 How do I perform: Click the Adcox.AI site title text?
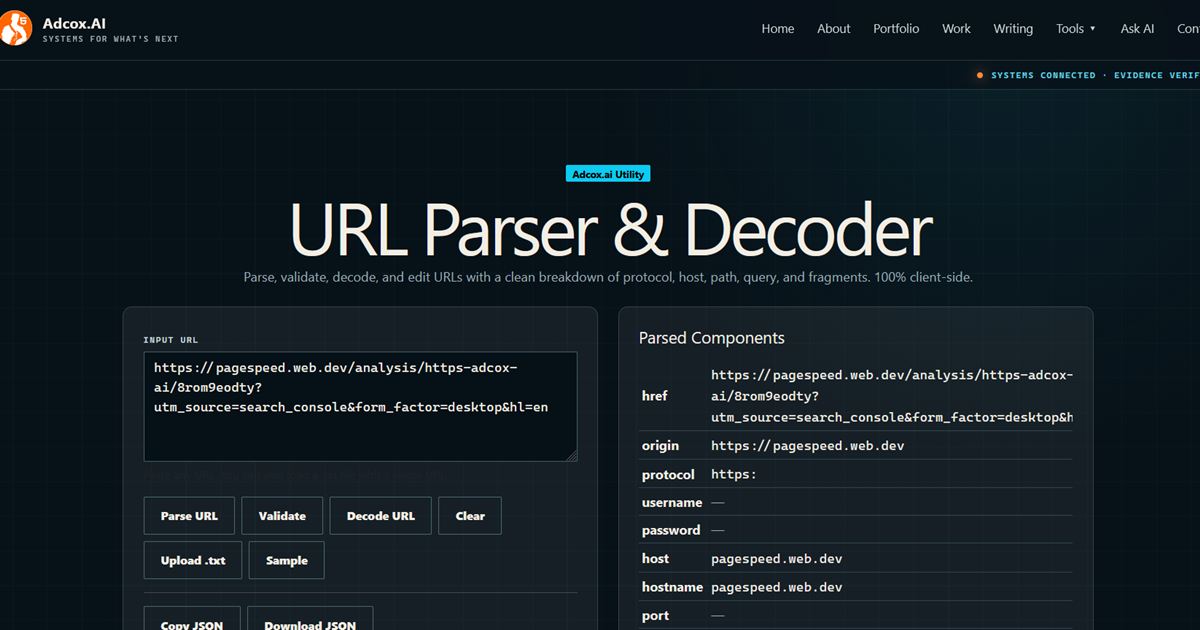point(74,22)
